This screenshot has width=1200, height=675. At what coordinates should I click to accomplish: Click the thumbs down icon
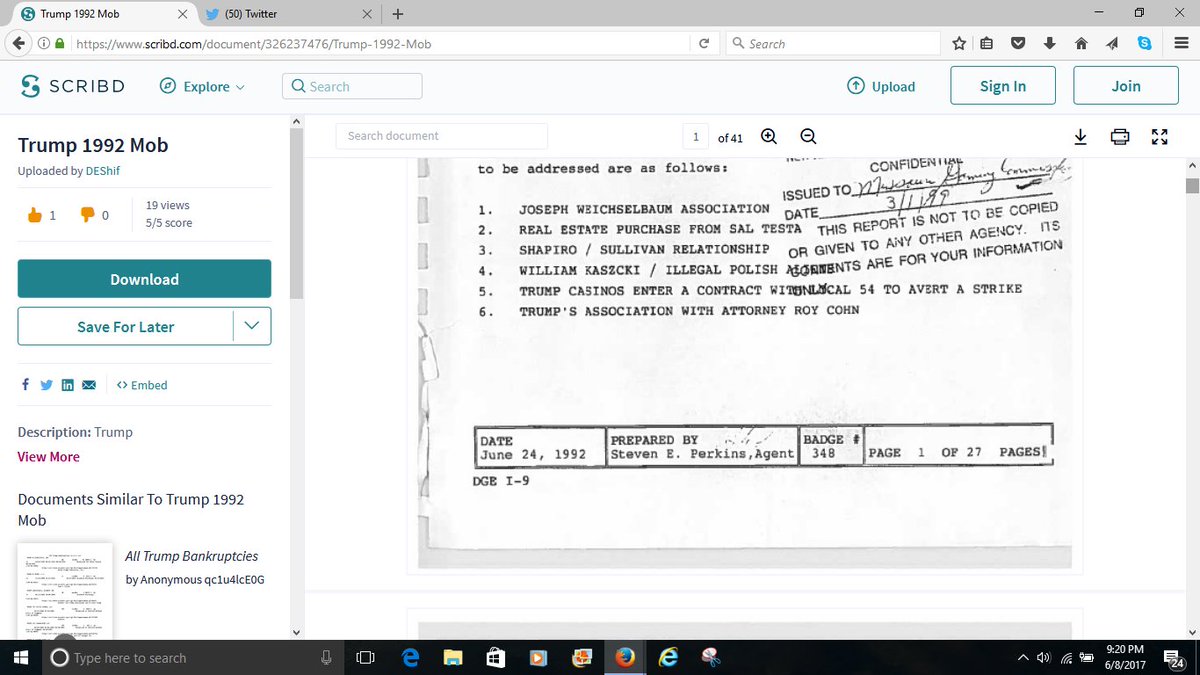pos(87,215)
